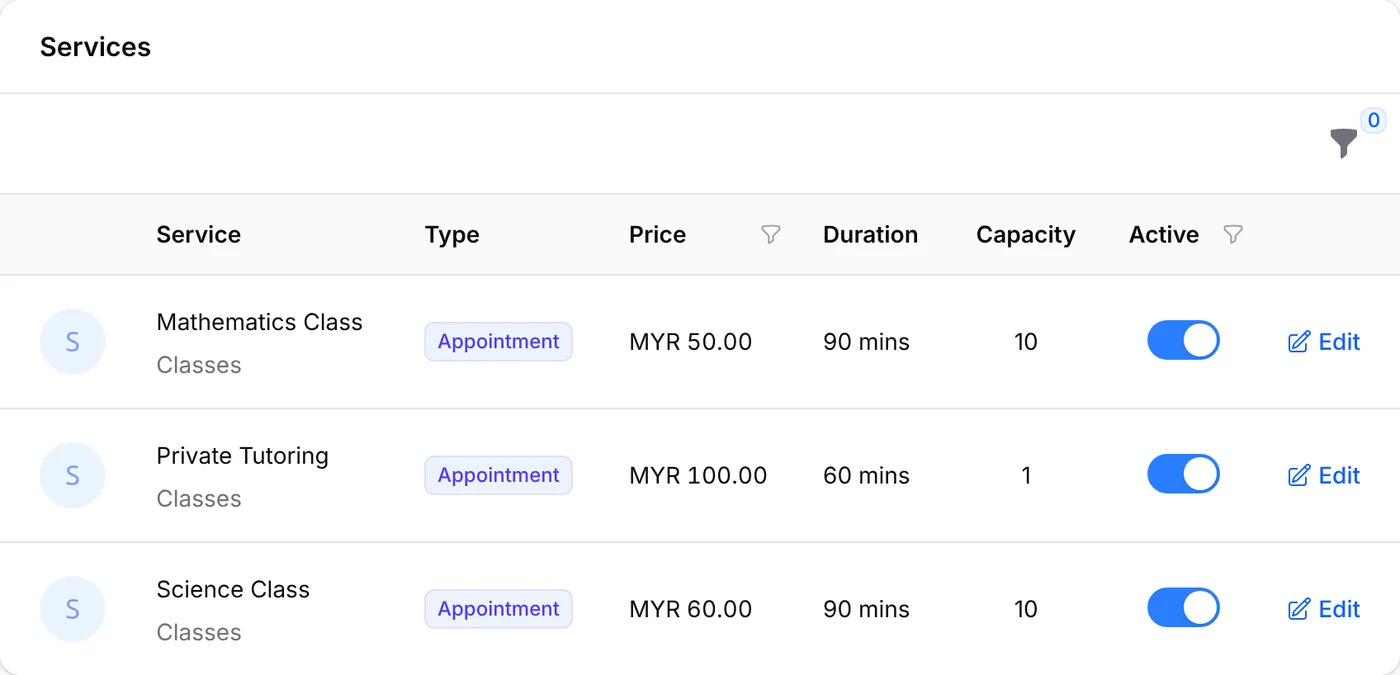The image size is (1400, 675).
Task: Click the capacity 10 for Science Class
Action: (x=1026, y=609)
